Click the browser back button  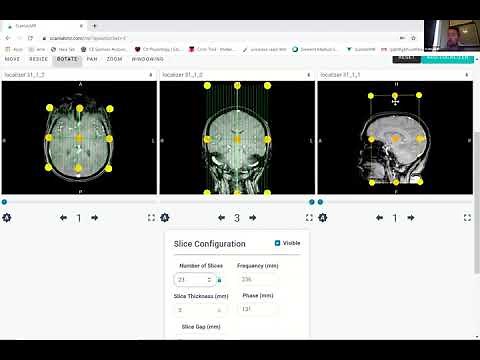point(8,38)
